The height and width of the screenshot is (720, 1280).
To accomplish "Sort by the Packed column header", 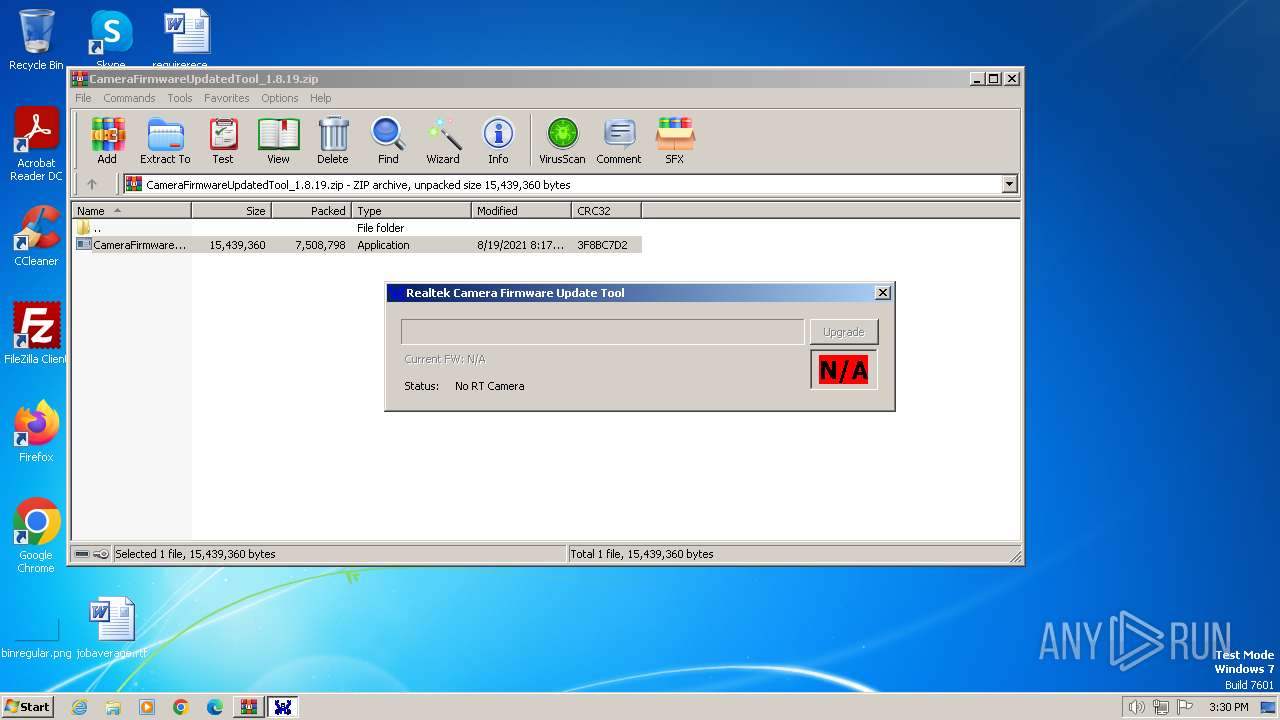I will [311, 210].
